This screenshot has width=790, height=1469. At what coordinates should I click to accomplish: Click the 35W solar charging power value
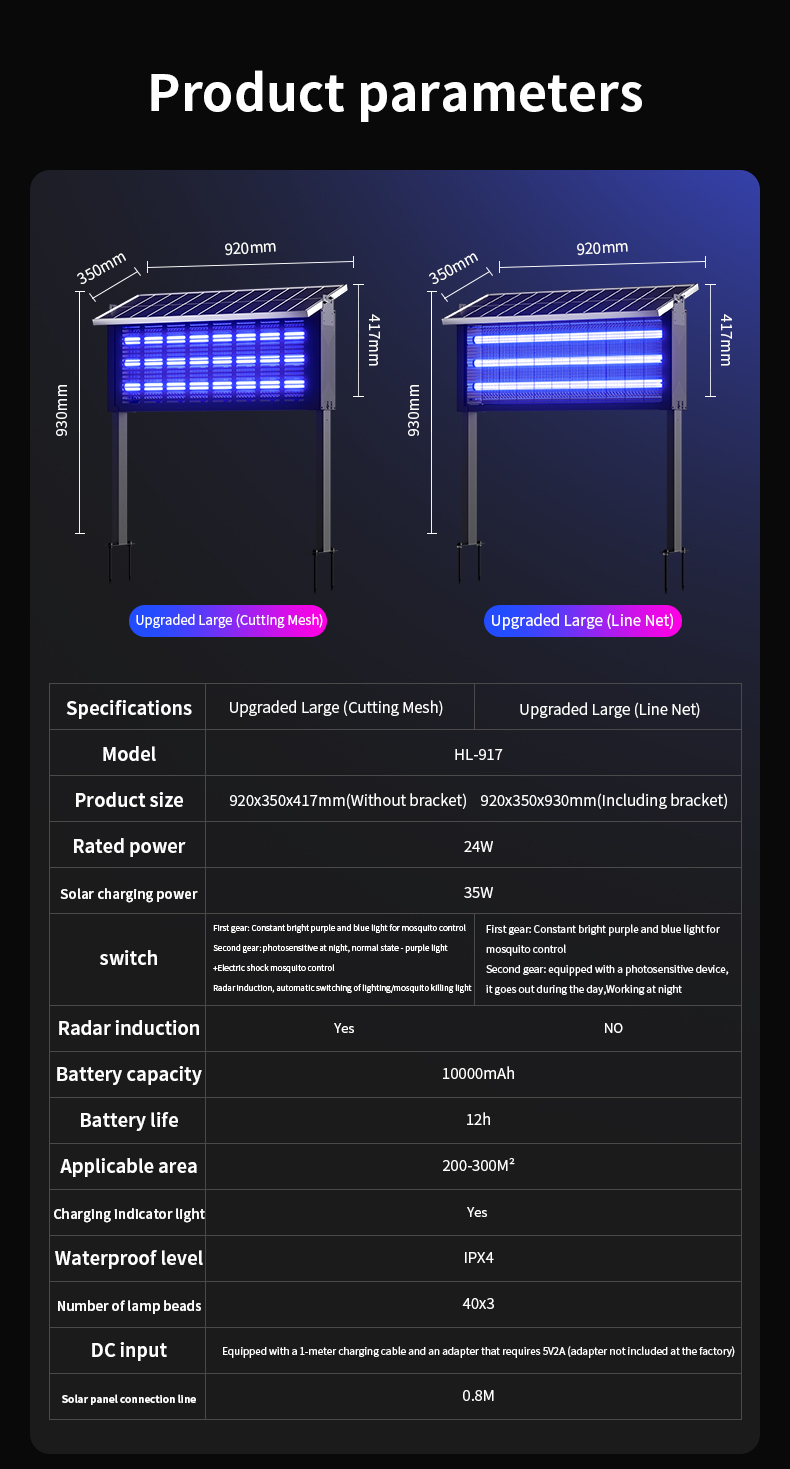click(478, 892)
